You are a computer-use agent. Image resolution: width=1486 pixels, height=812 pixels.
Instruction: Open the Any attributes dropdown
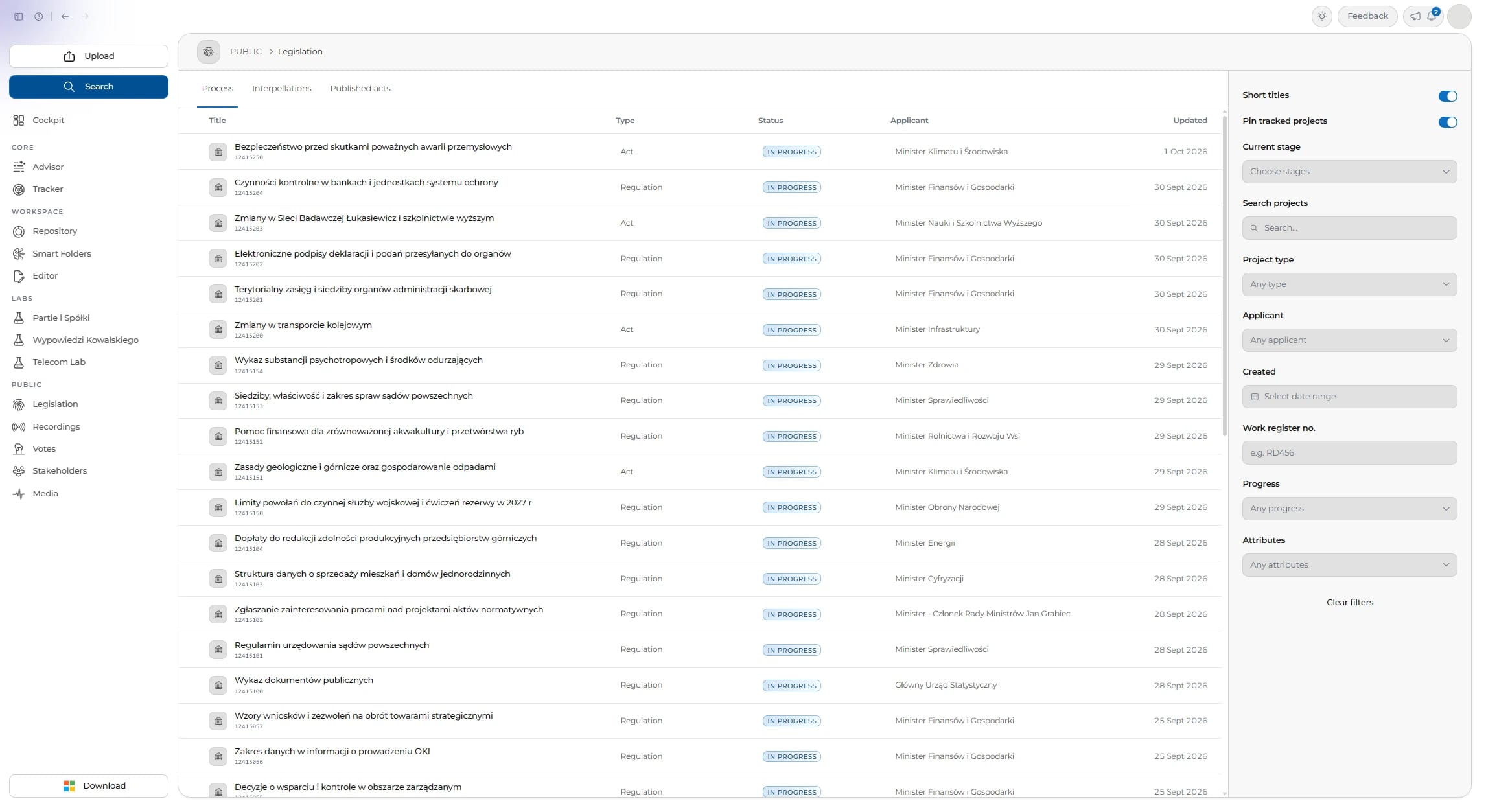pyautogui.click(x=1349, y=565)
